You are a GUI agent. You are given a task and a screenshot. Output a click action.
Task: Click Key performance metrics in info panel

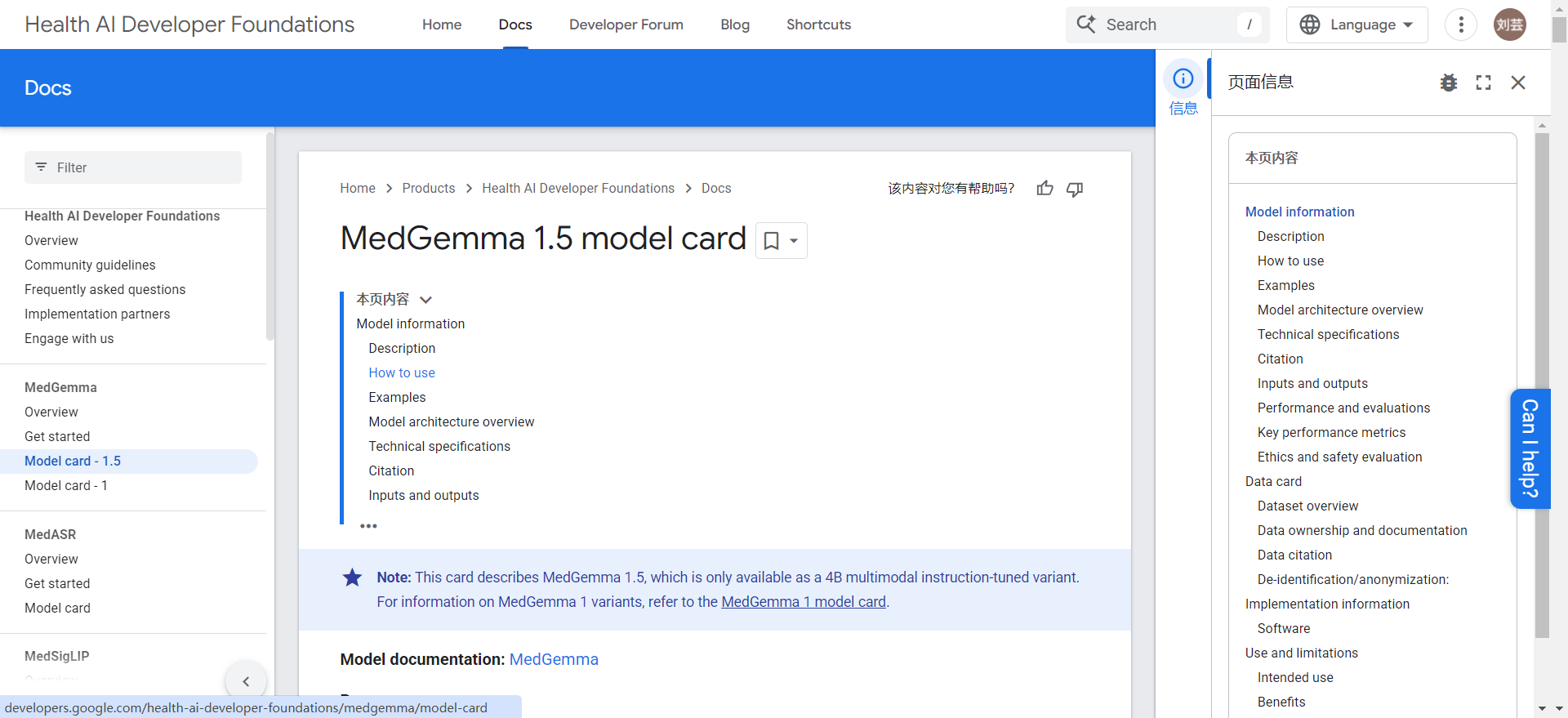(1331, 432)
